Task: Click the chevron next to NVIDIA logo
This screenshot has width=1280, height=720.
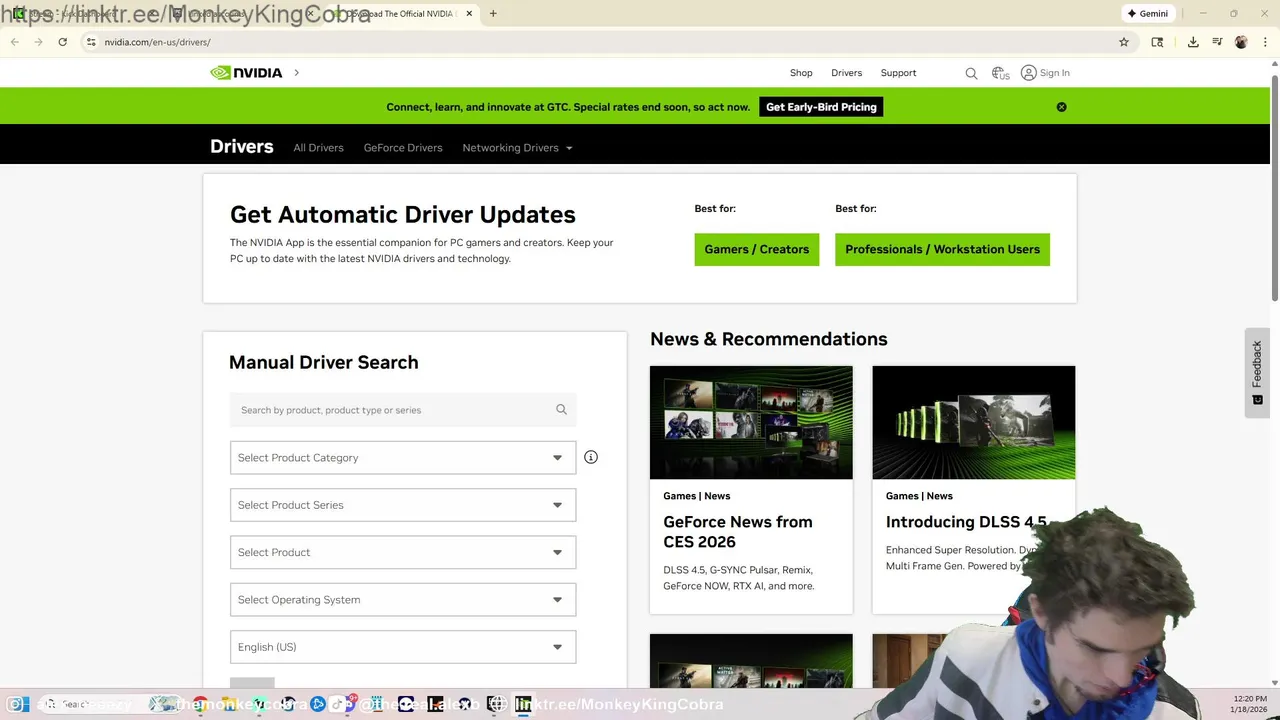Action: [296, 73]
